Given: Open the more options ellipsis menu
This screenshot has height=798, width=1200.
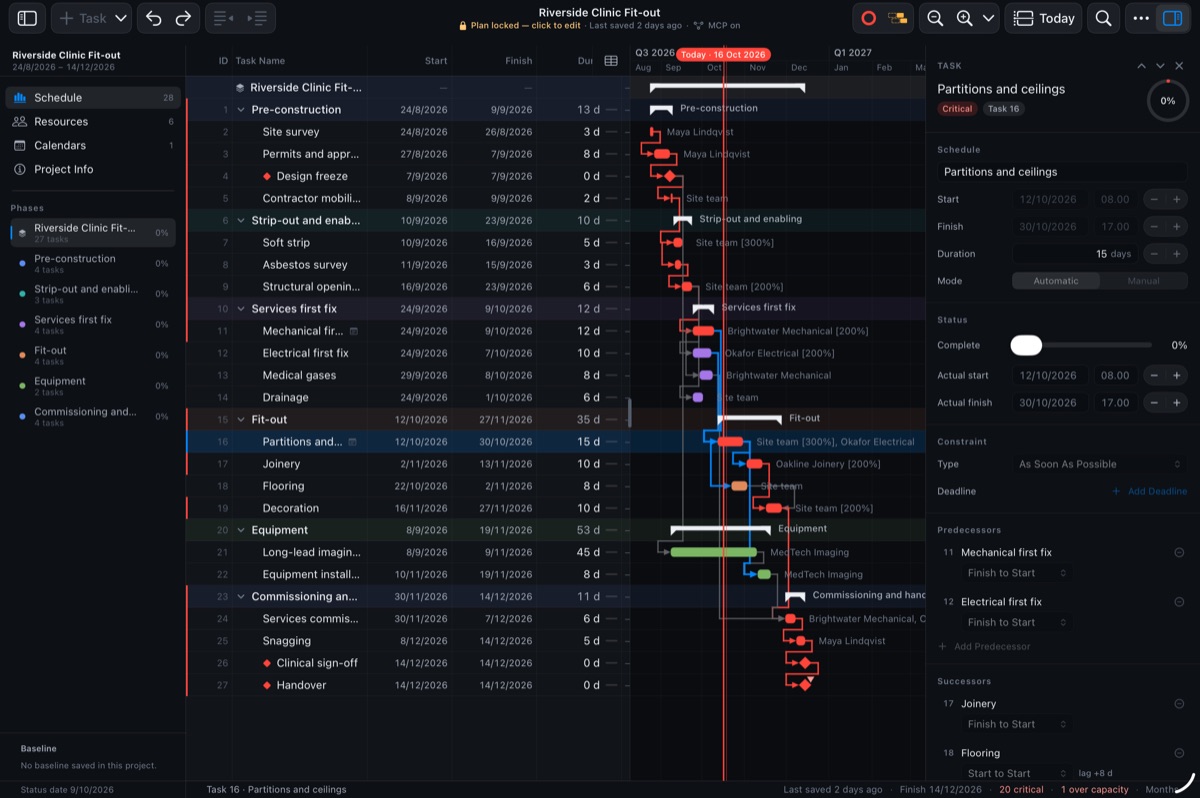Looking at the screenshot, I should point(1141,18).
